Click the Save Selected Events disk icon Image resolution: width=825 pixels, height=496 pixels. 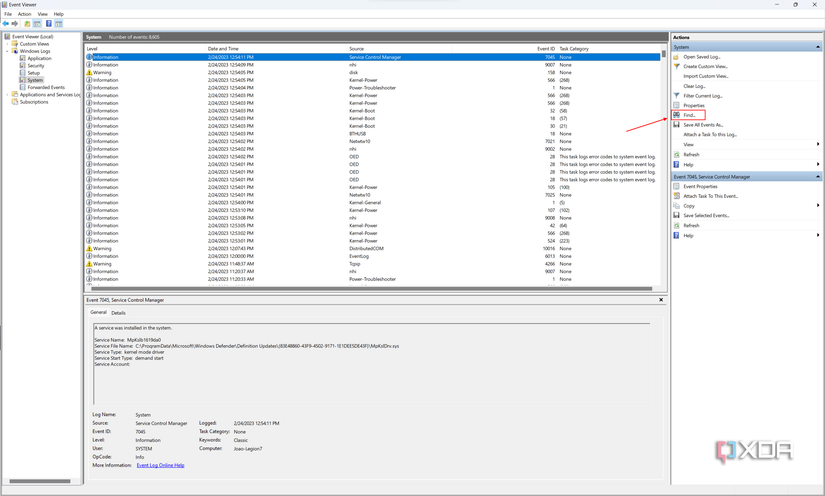(677, 215)
